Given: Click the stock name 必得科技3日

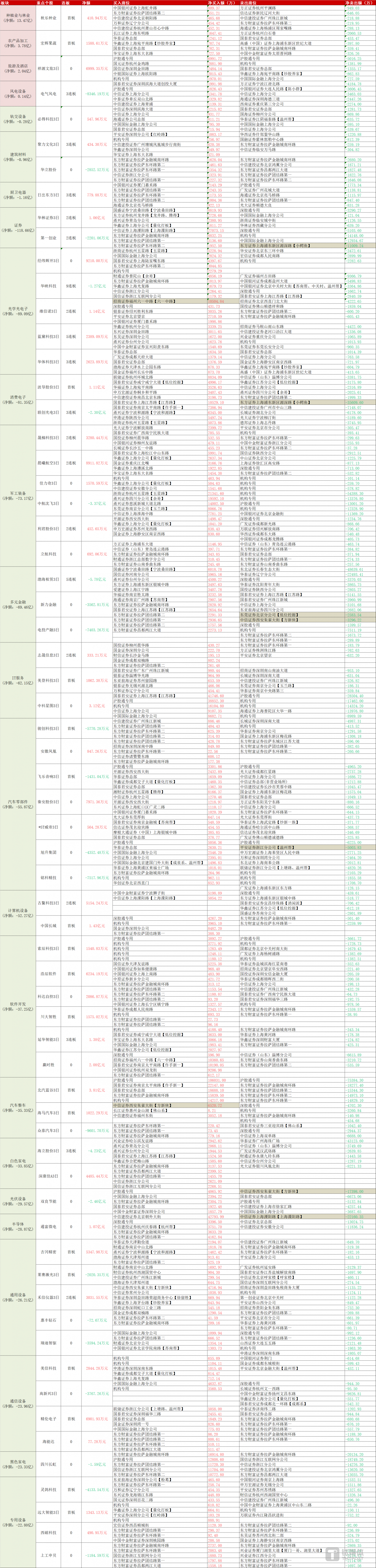Looking at the screenshot, I should coord(48,119).
